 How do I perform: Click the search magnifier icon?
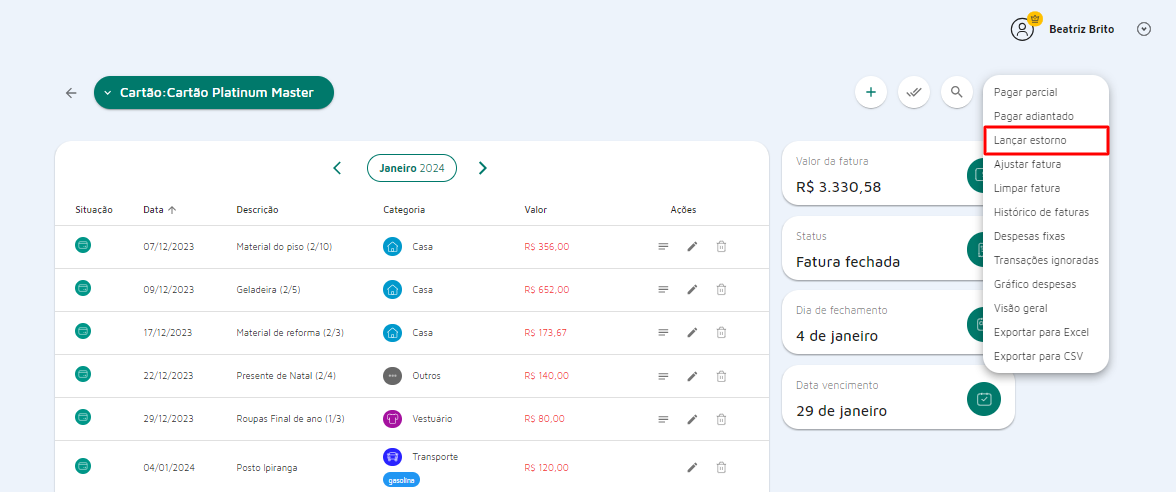957,92
